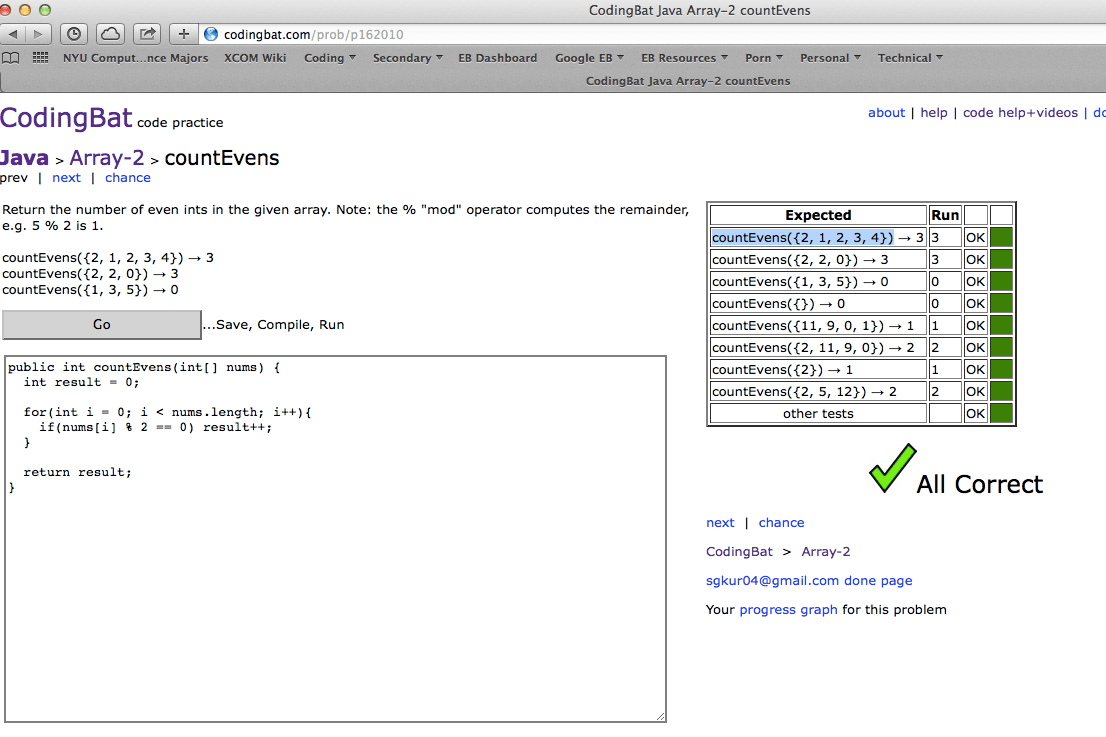
Task: Expand the Google EB bookmarks folder
Action: pyautogui.click(x=589, y=58)
